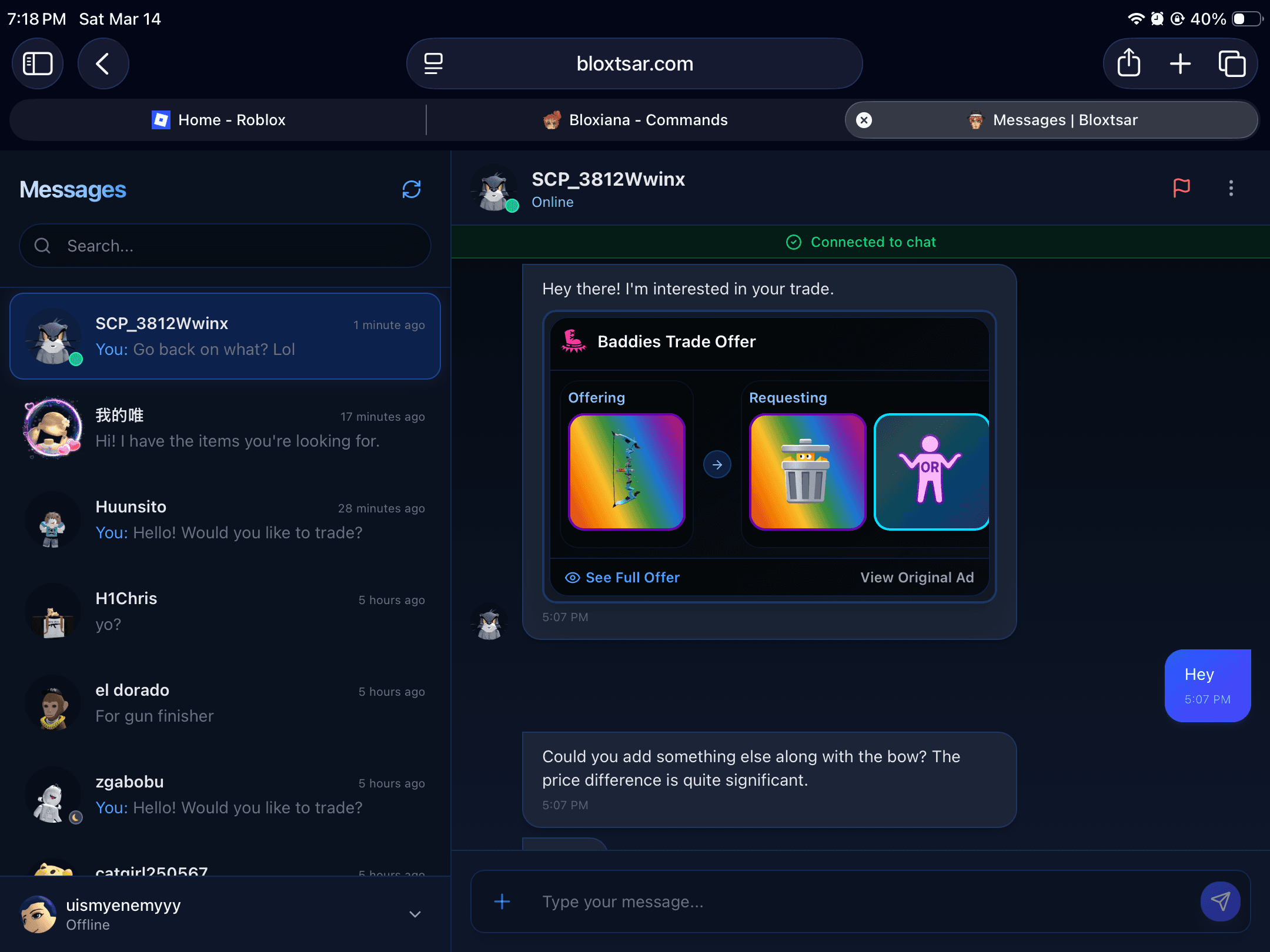
Task: Expand the uismyenemyyy account menu chevron
Action: (x=415, y=914)
